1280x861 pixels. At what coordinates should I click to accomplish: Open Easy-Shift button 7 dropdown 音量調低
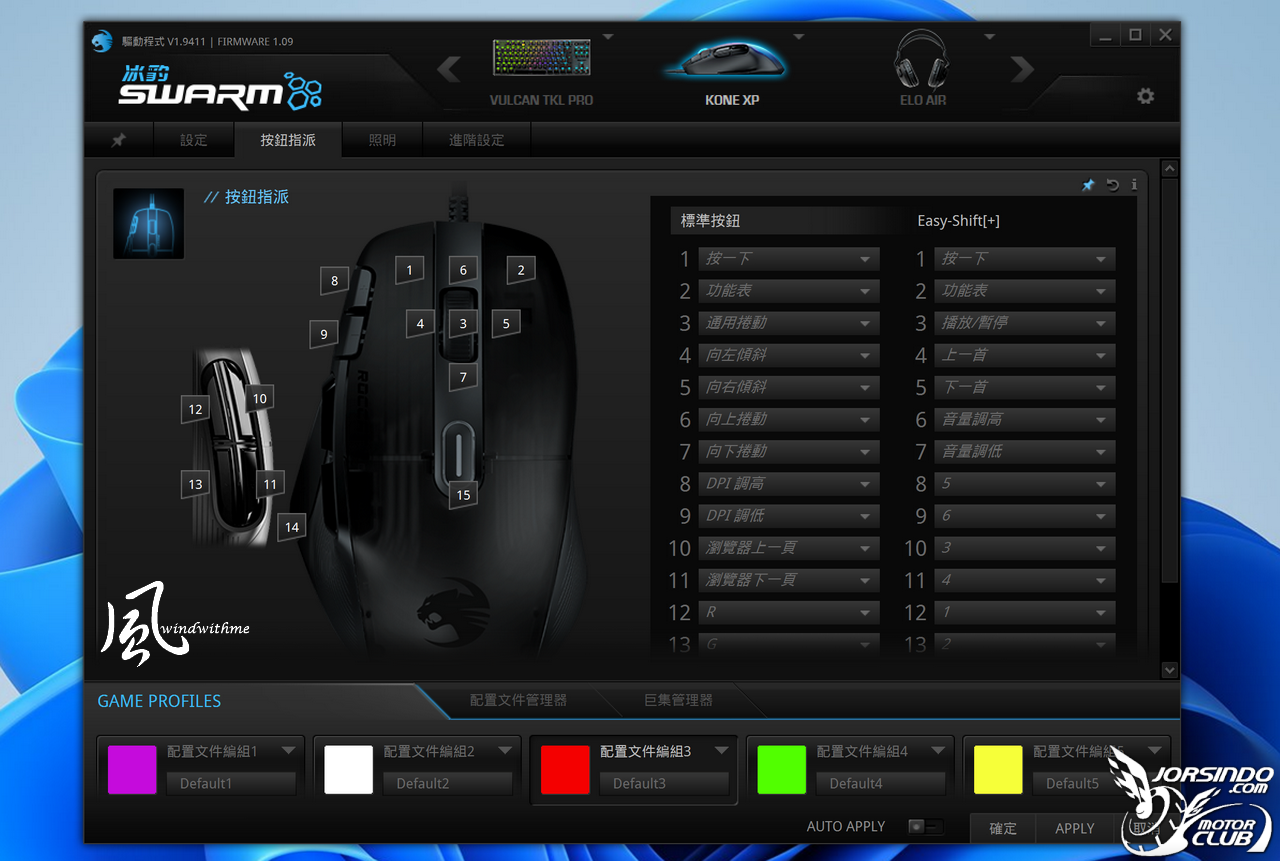pyautogui.click(x=1025, y=452)
